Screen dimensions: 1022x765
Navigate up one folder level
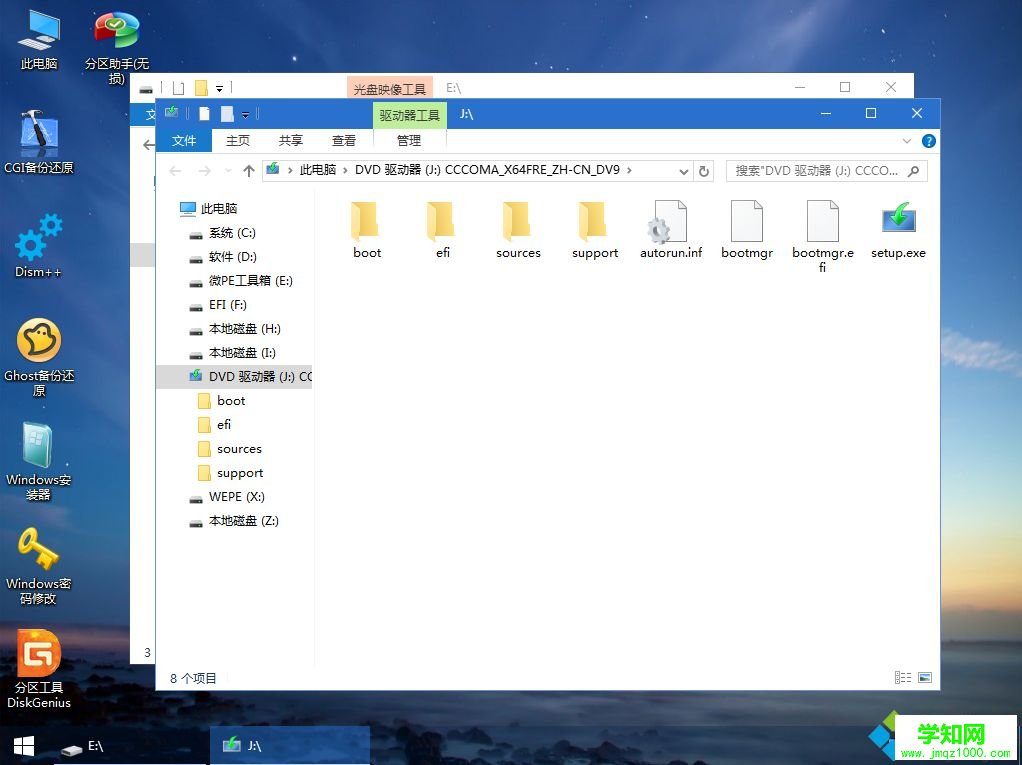tap(249, 171)
